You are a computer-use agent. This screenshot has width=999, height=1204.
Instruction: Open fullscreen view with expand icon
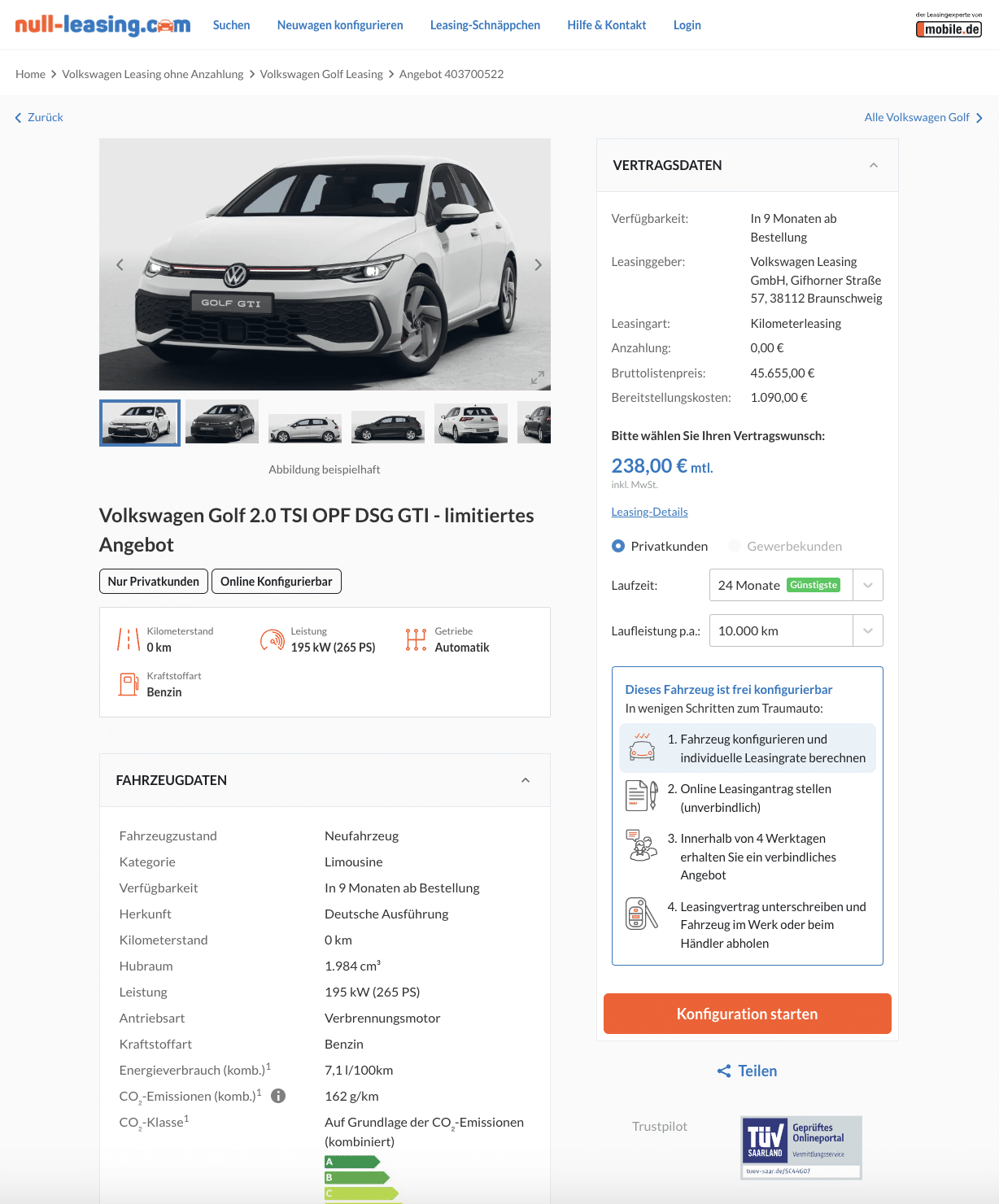pyautogui.click(x=537, y=377)
